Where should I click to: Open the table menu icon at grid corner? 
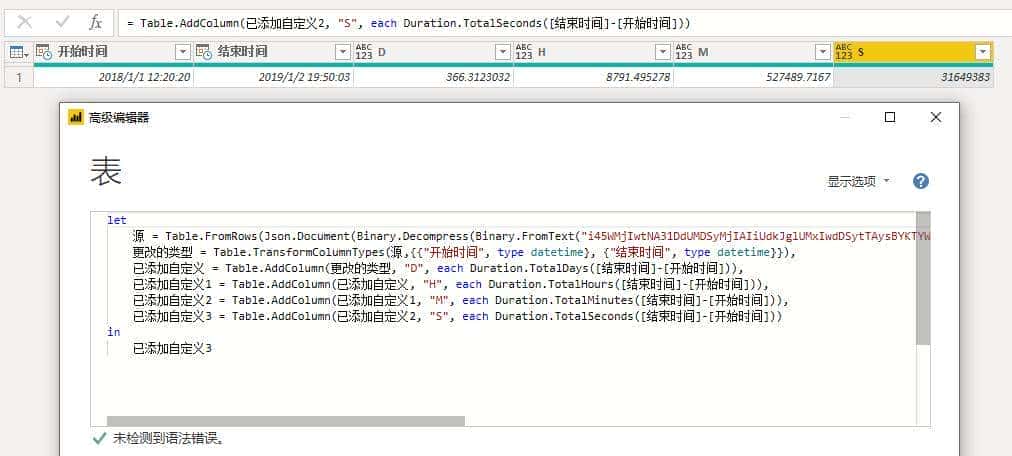click(x=19, y=52)
